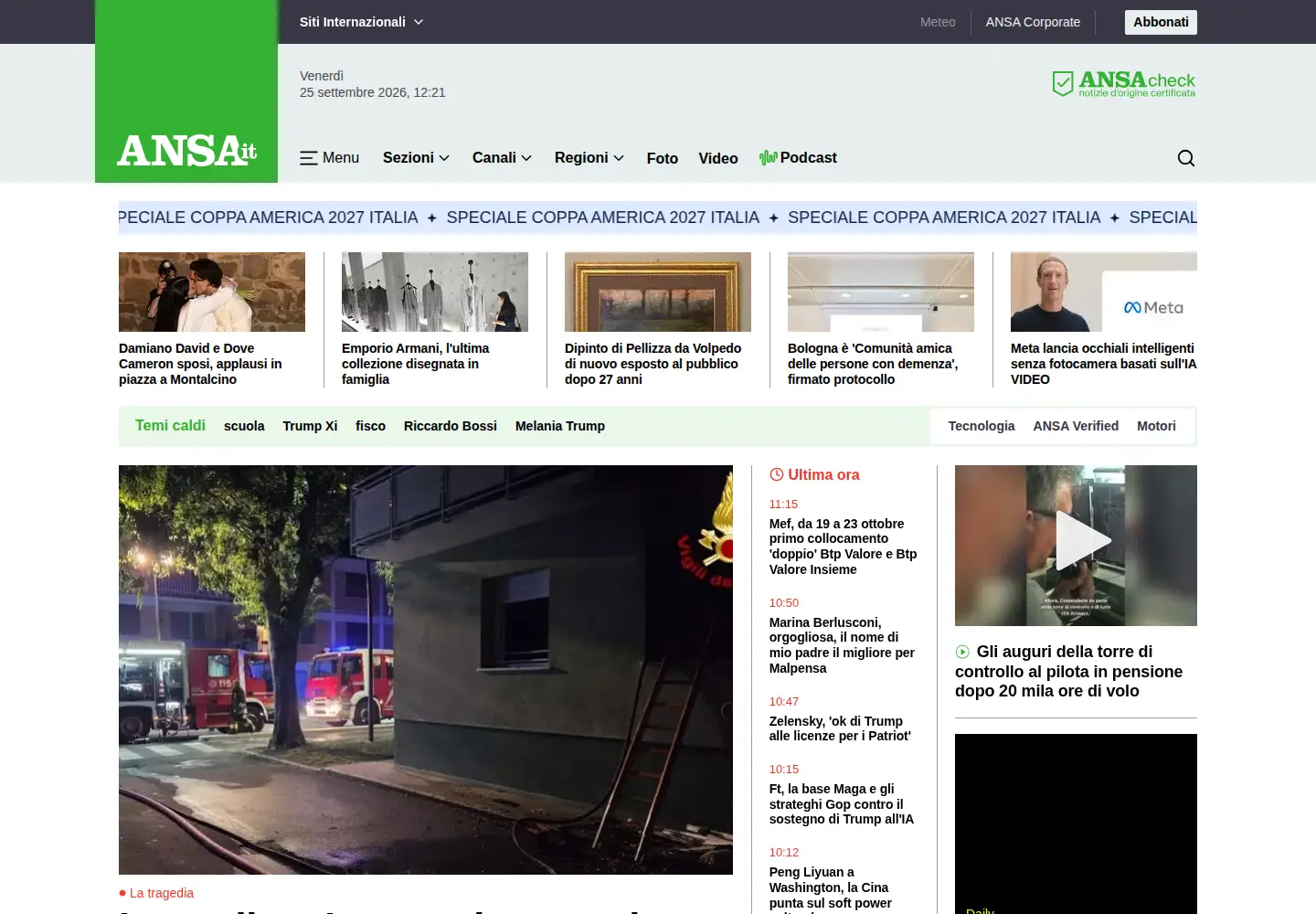Expand the Canali dropdown
Image resolution: width=1316 pixels, height=914 pixels.
coord(502,158)
